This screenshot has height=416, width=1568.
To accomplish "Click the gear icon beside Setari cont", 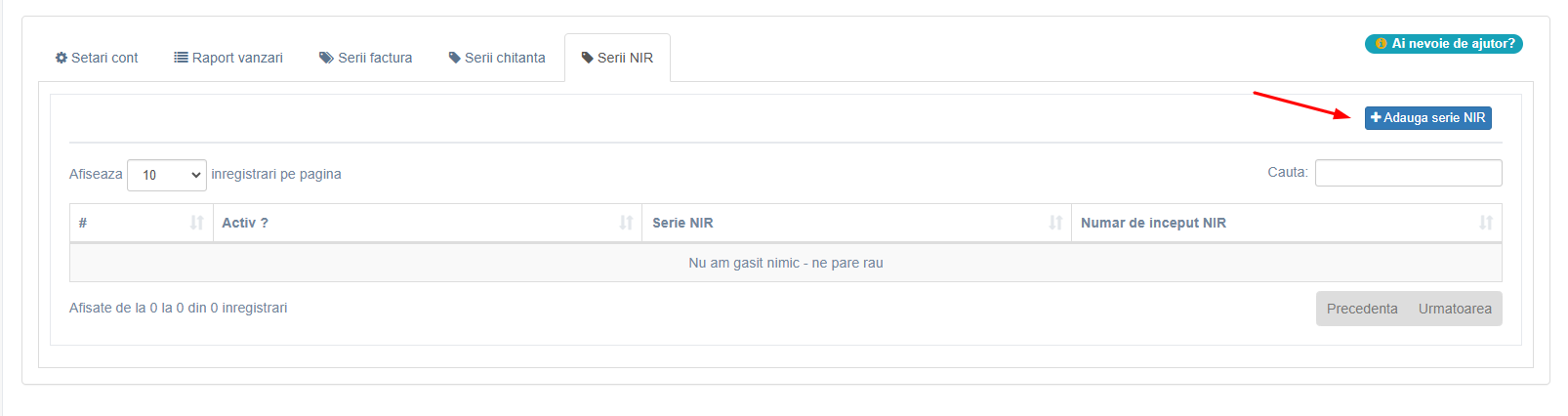I will click(x=62, y=58).
